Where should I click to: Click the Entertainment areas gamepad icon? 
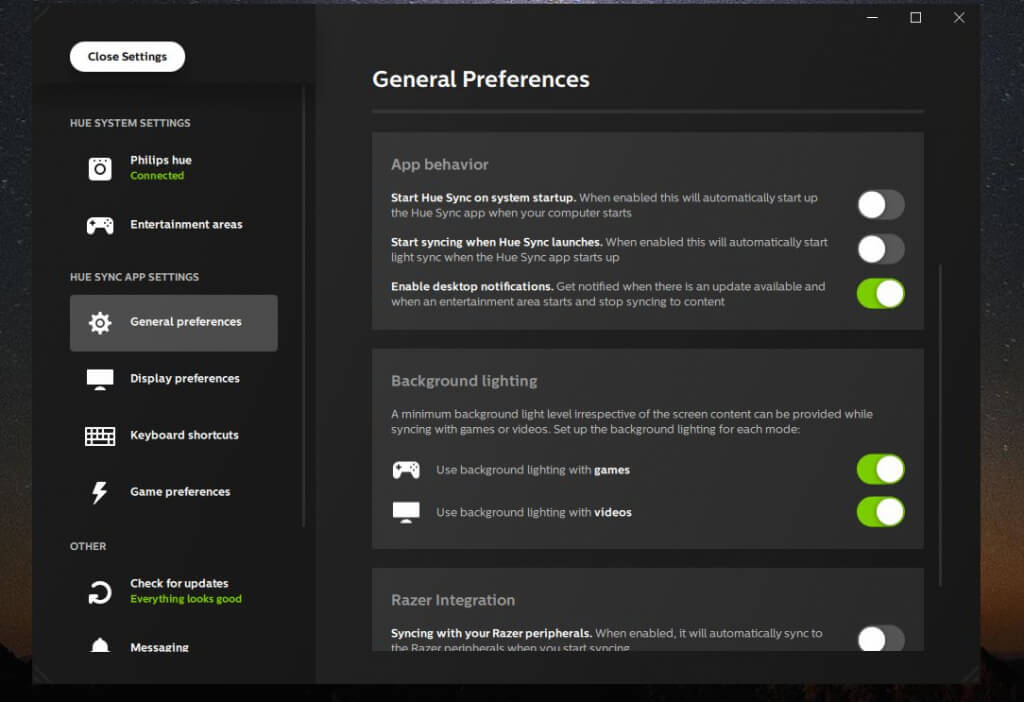100,225
